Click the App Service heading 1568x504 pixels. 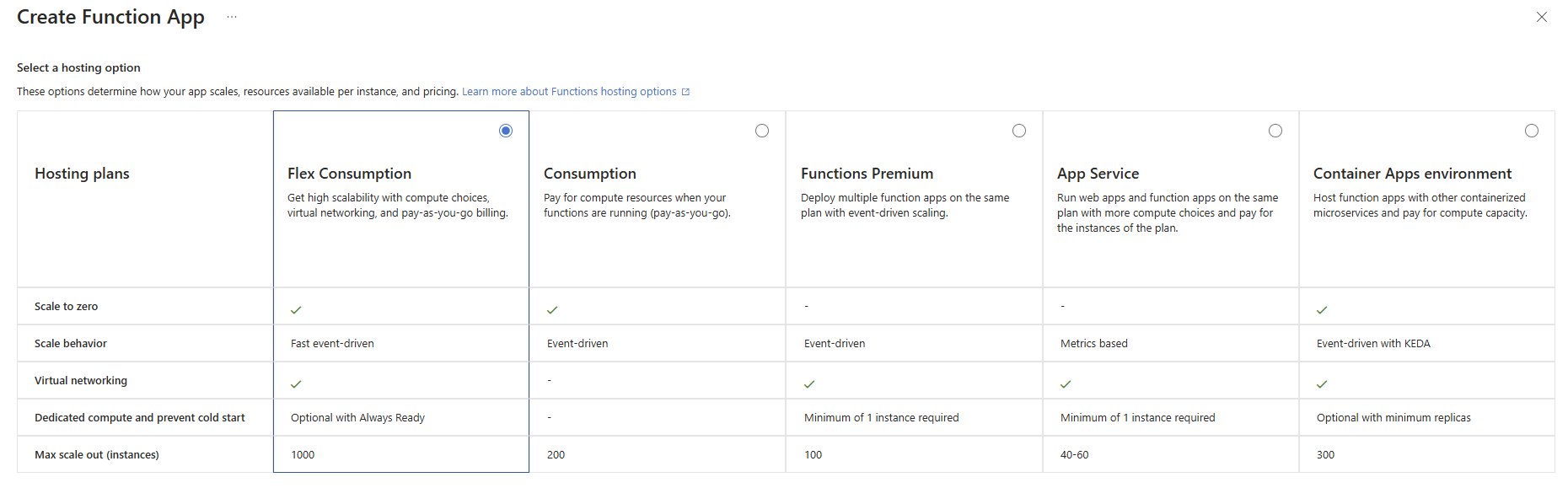click(x=1098, y=174)
